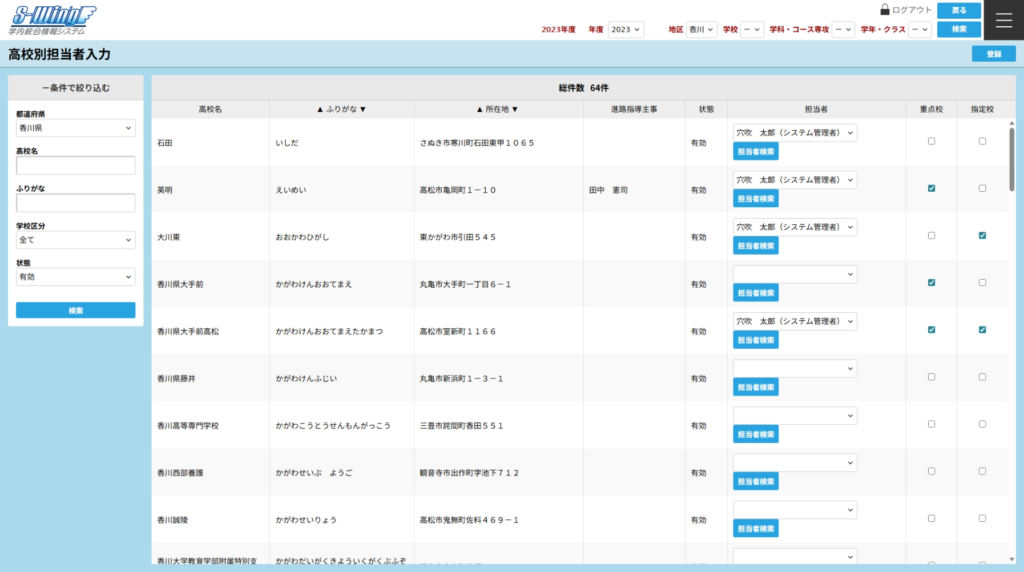Sort ふりがな column descending with ▼ arrow
This screenshot has width=1024, height=572.
pos(363,109)
